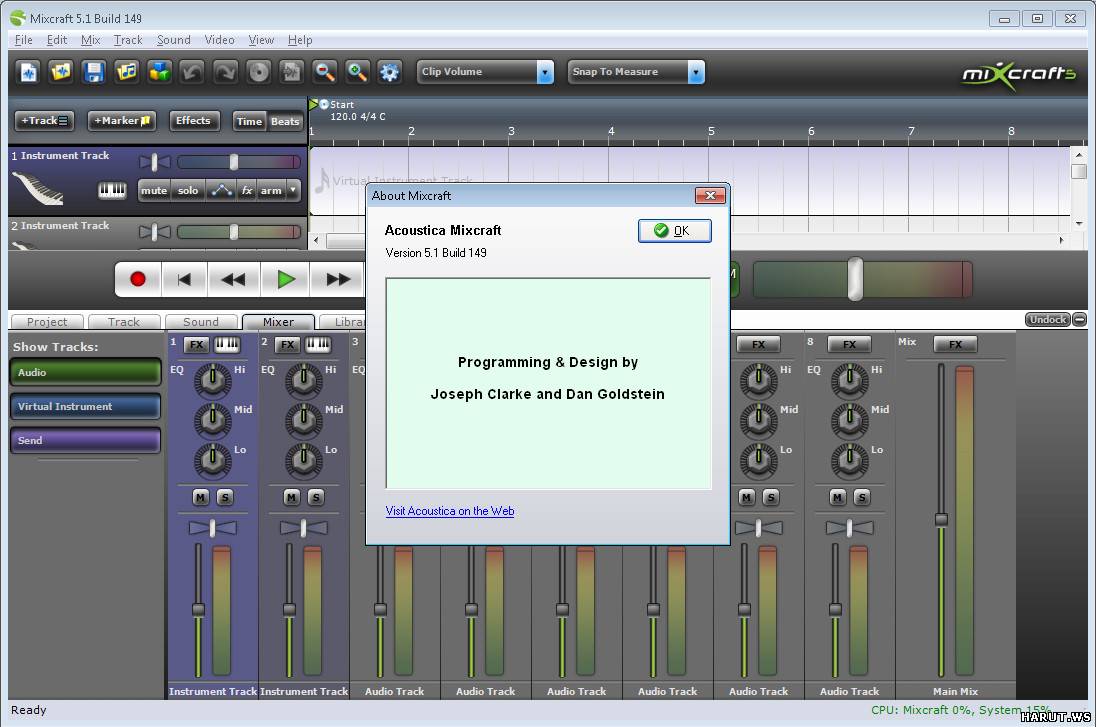Open fx for Instrument Track 1

point(247,190)
